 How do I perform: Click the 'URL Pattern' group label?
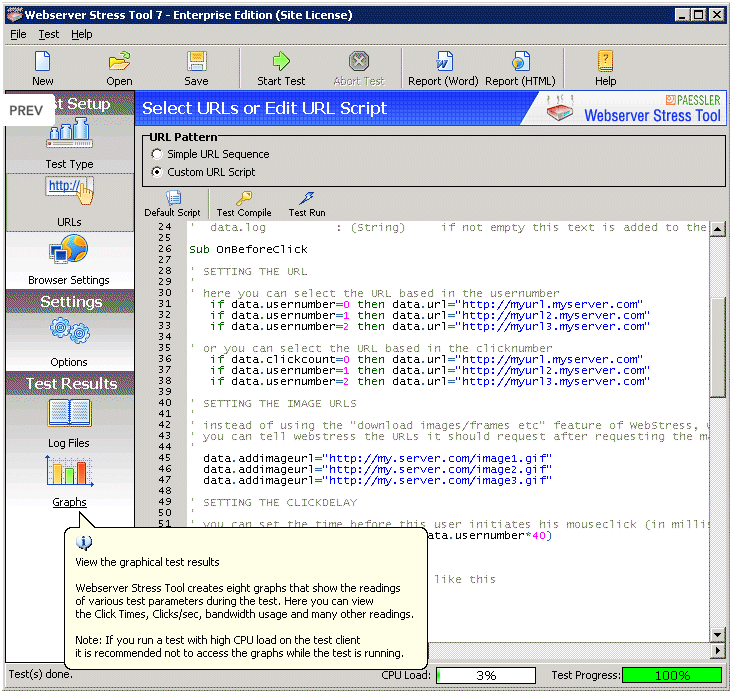(x=184, y=137)
